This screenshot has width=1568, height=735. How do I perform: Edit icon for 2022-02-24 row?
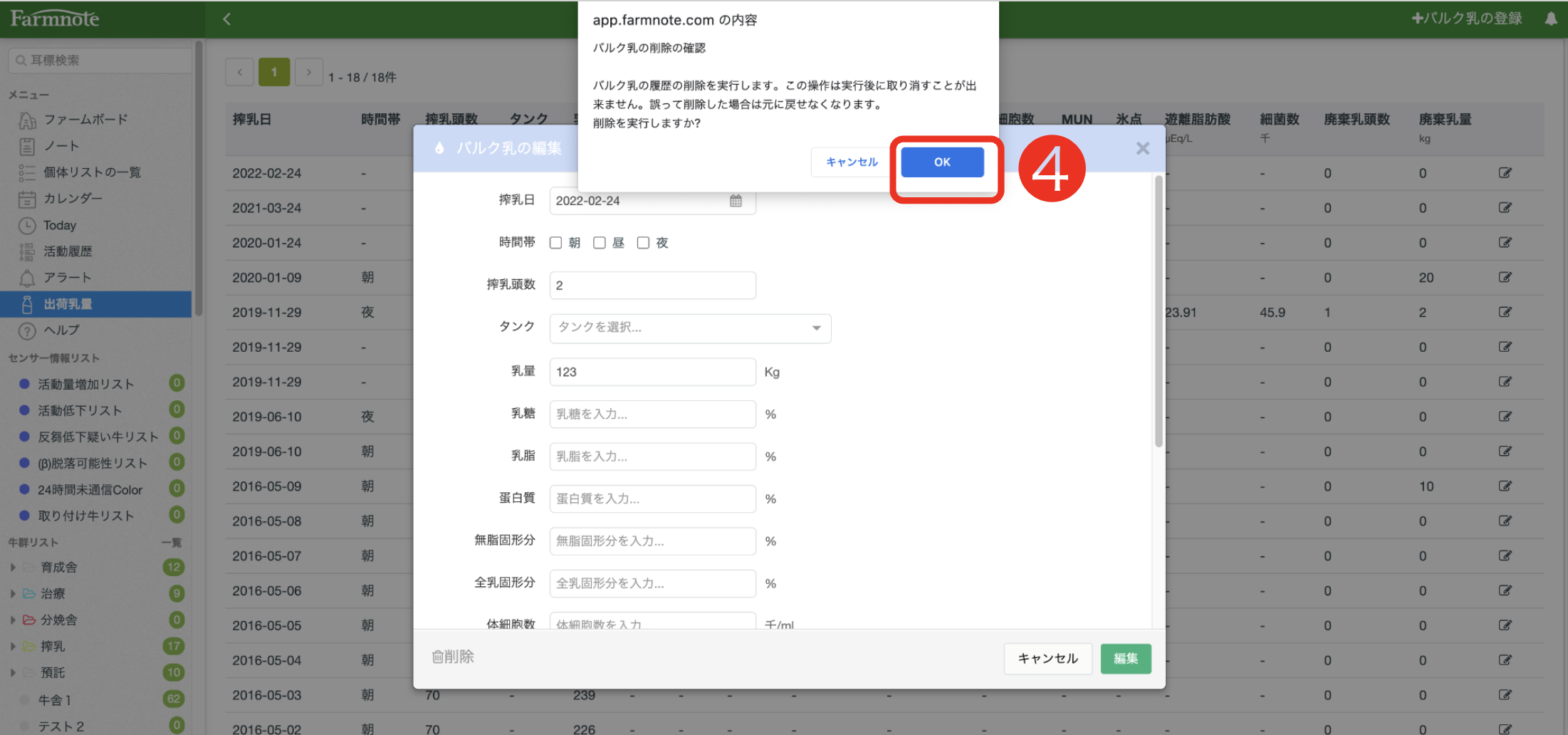1505,173
